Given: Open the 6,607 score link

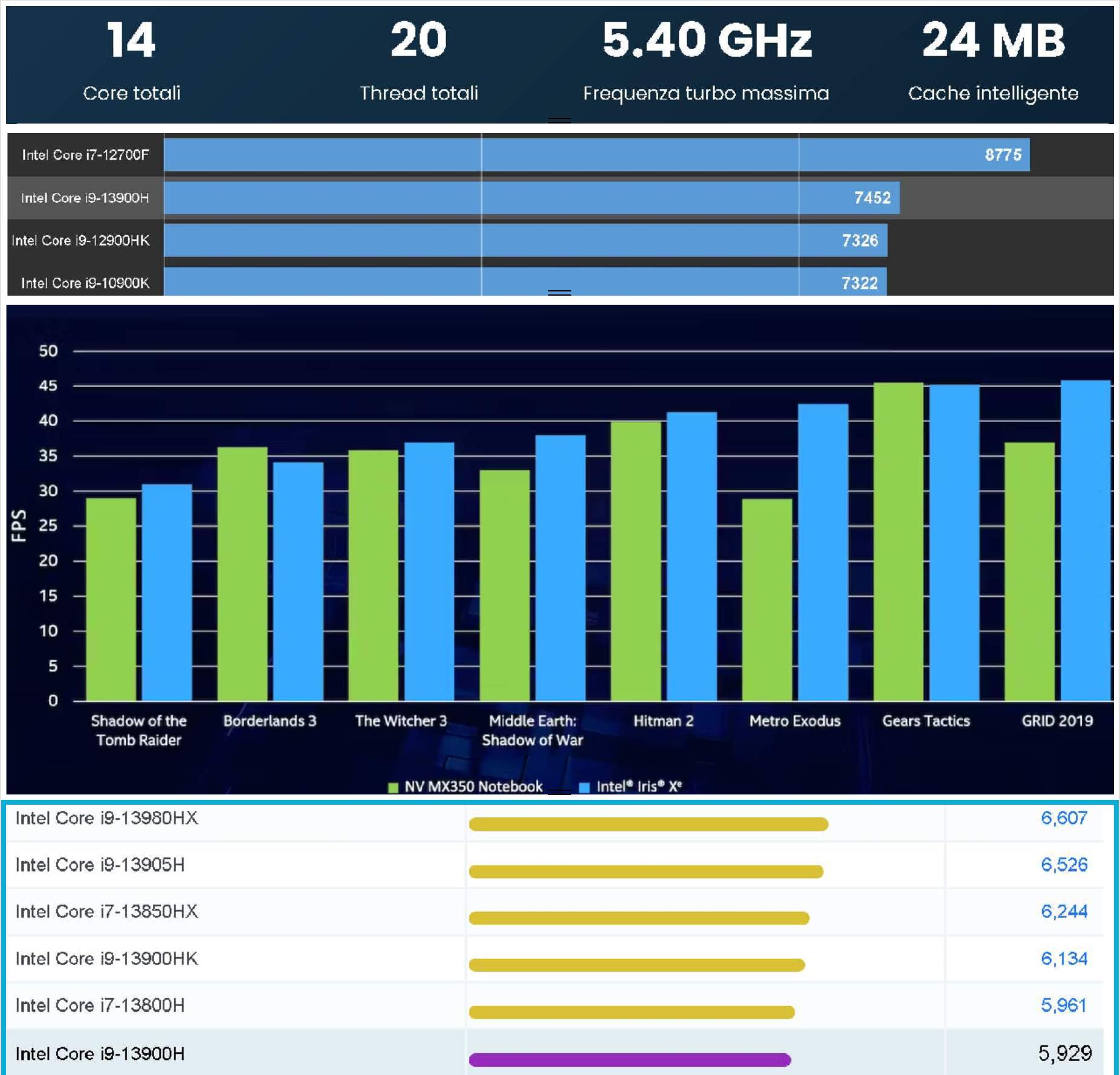Looking at the screenshot, I should click(1063, 818).
